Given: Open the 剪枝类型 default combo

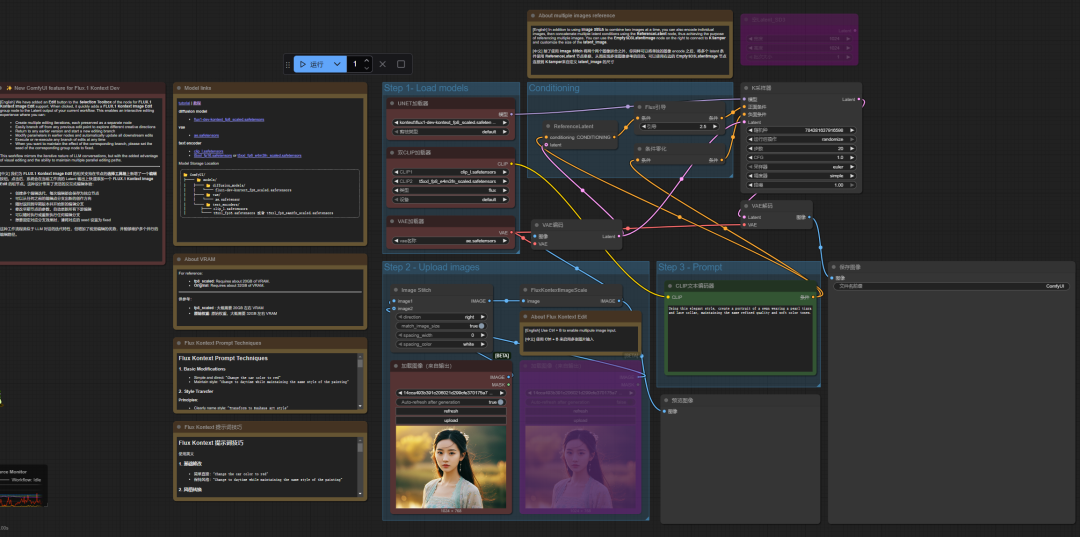Looking at the screenshot, I should click(x=452, y=131).
